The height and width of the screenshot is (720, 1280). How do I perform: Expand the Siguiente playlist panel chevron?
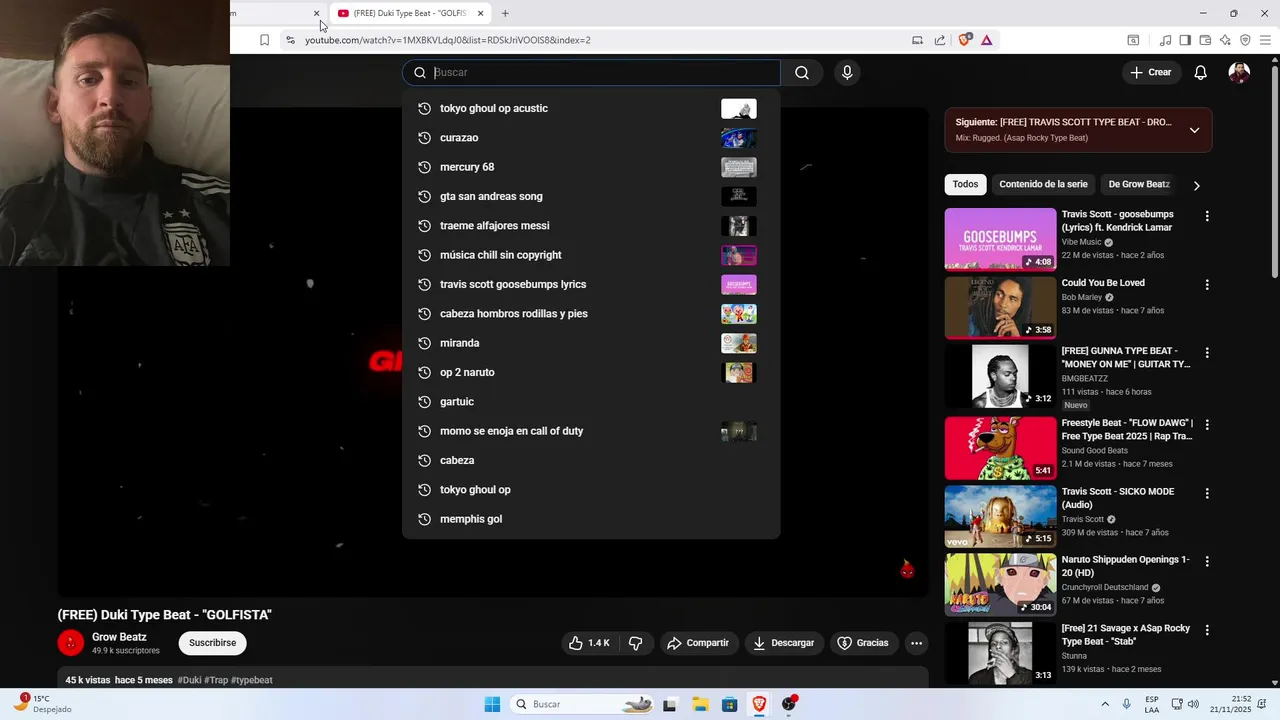point(1194,130)
